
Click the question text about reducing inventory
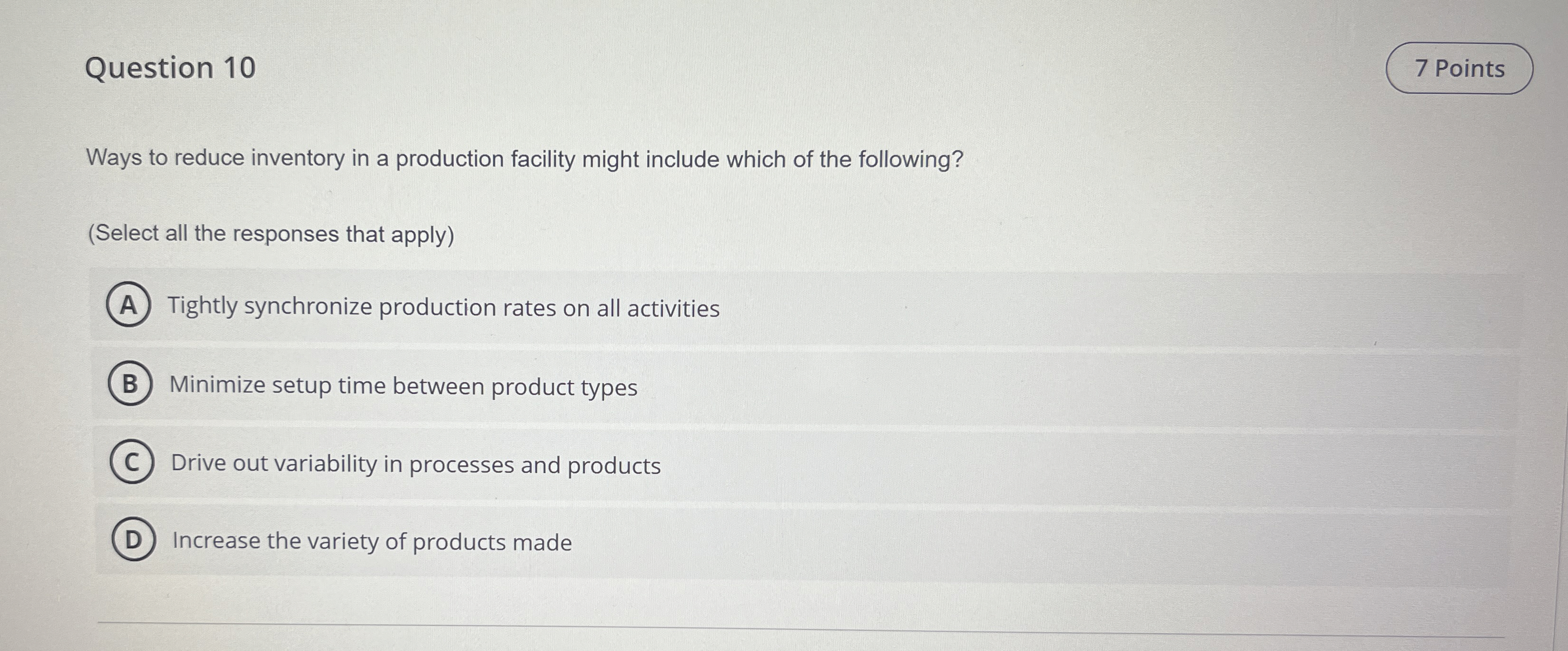(523, 159)
